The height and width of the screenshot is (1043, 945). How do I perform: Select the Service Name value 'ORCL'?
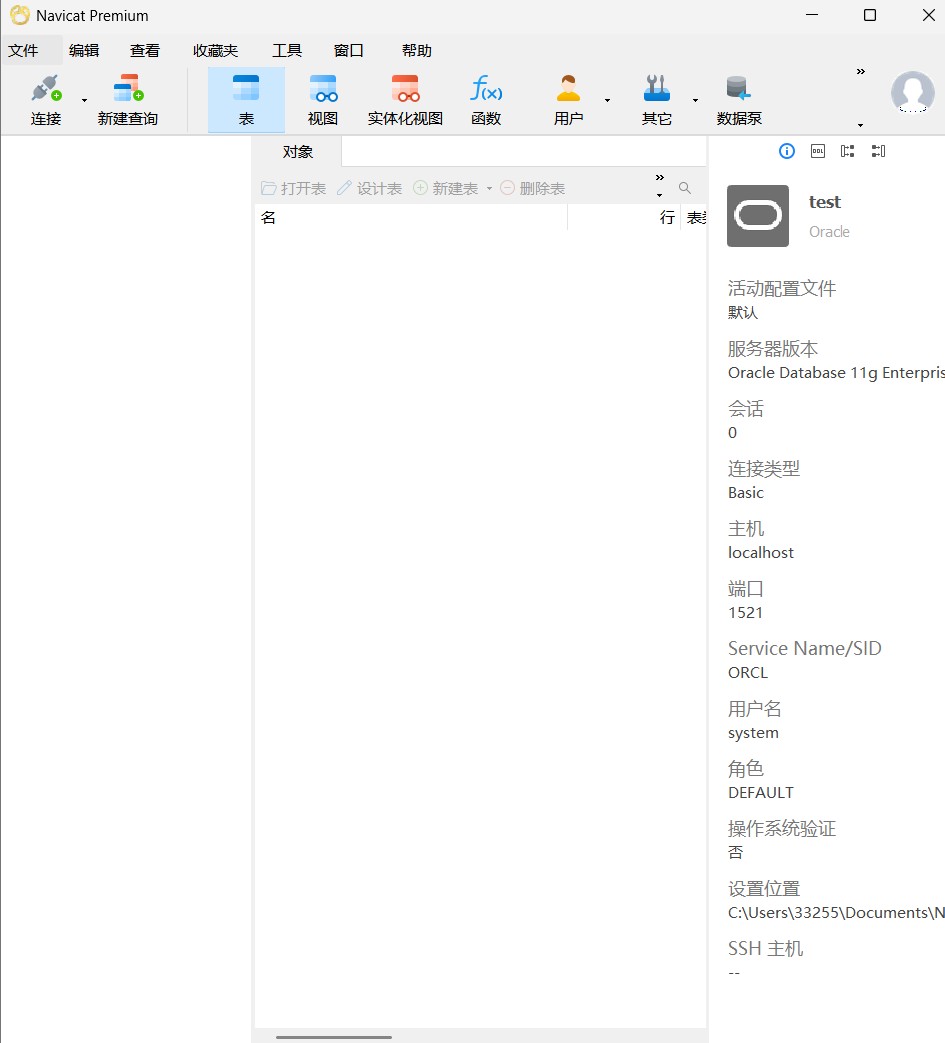748,672
